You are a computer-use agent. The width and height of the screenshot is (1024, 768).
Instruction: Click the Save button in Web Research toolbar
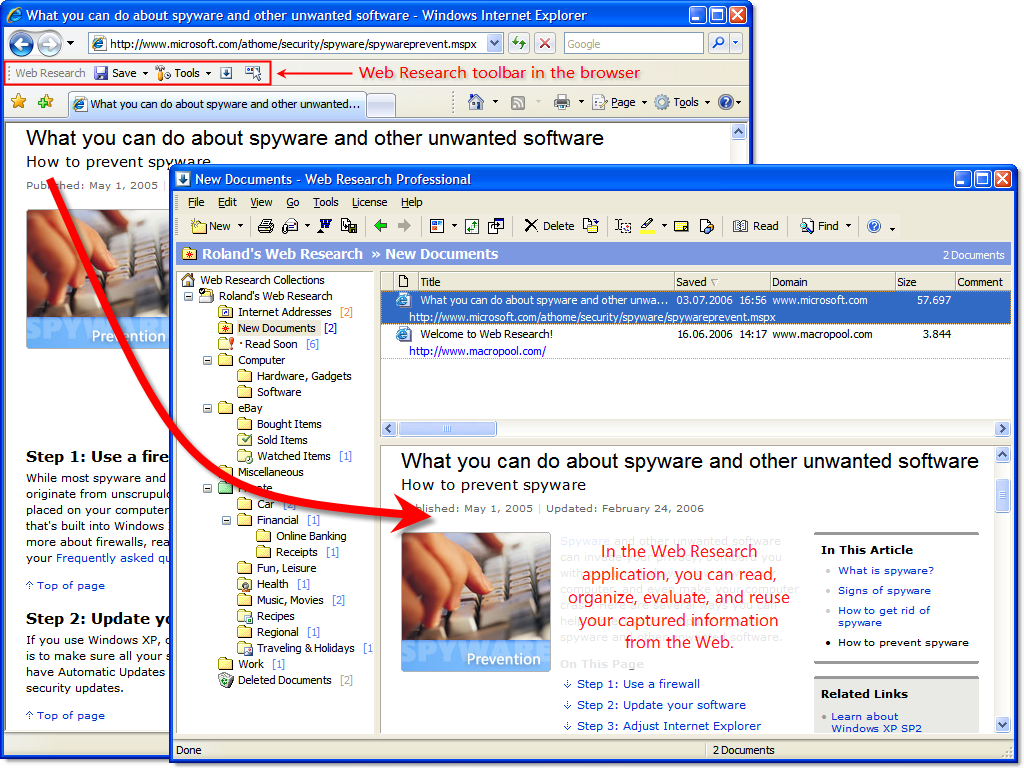pyautogui.click(x=116, y=73)
